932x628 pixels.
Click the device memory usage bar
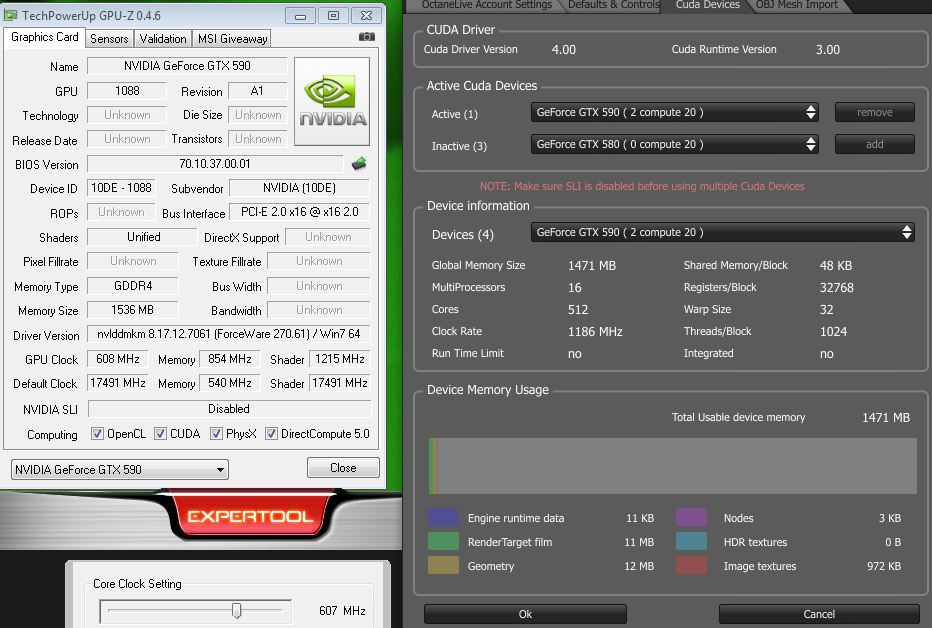(673, 466)
